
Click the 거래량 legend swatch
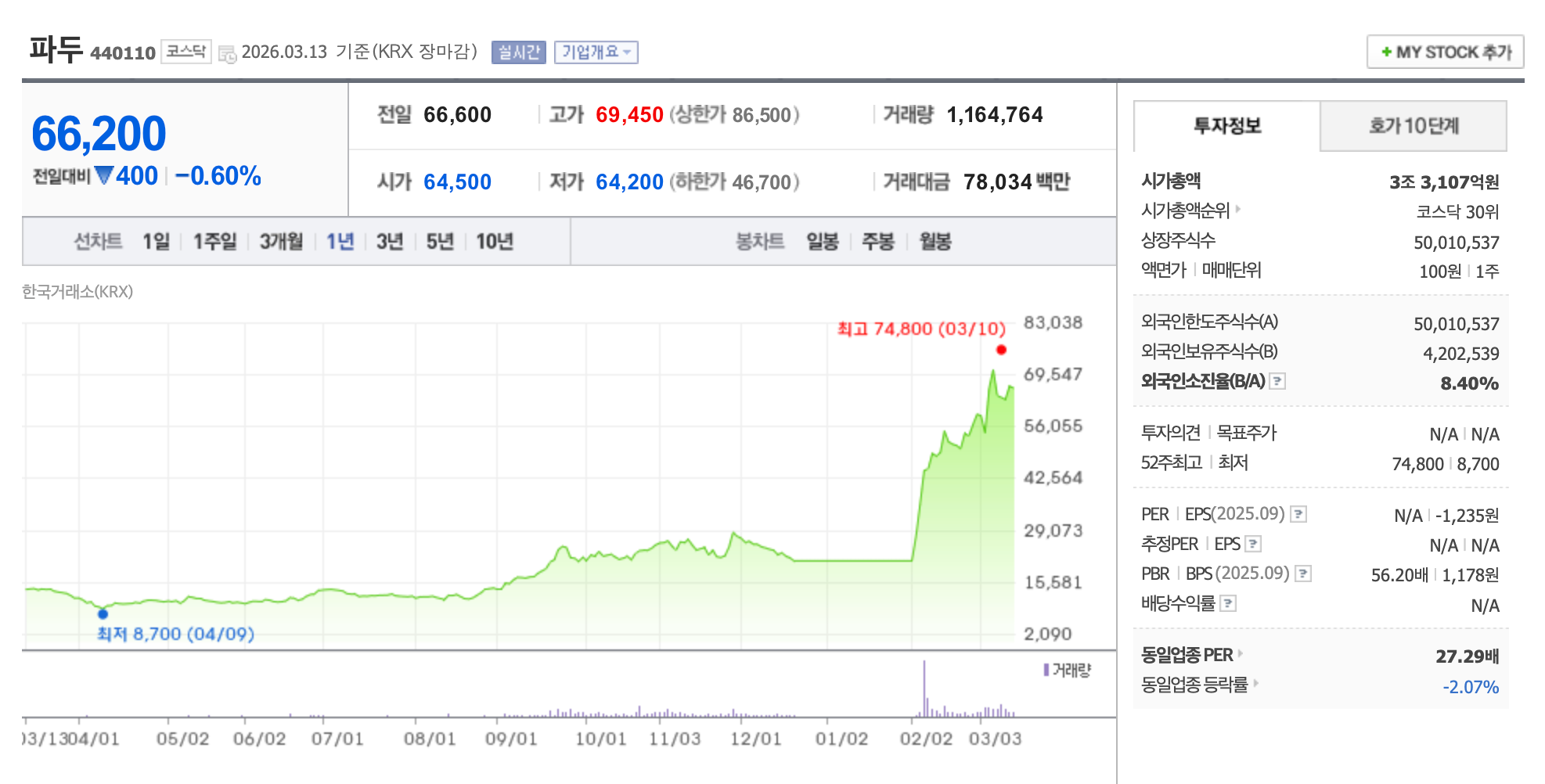coord(1046,670)
